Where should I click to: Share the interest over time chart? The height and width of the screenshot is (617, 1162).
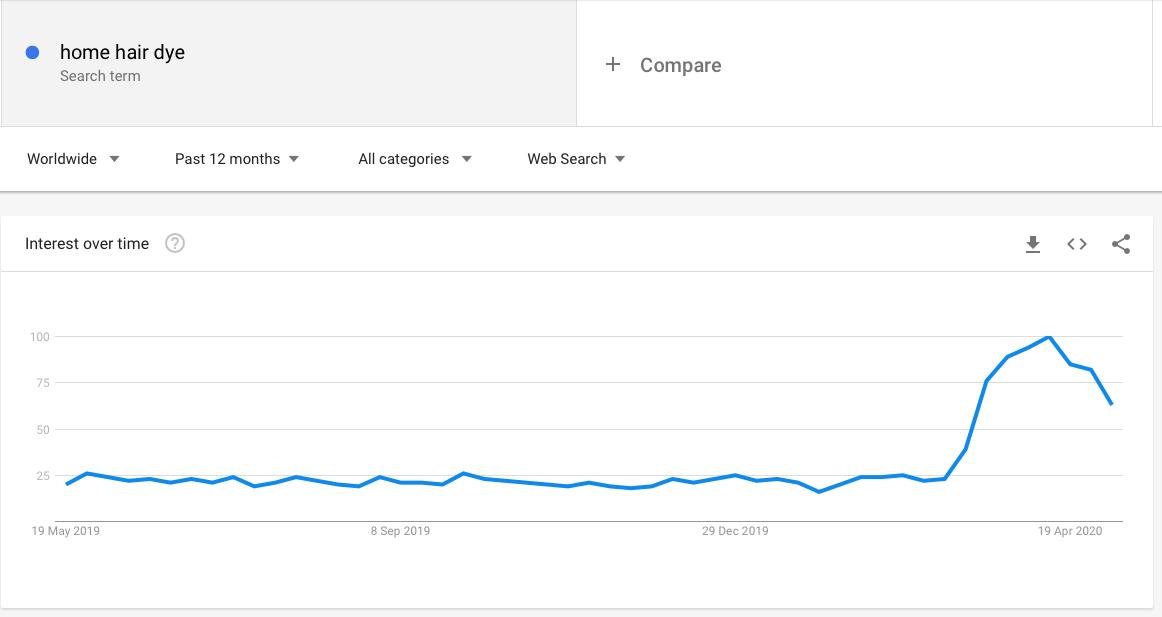click(x=1120, y=244)
